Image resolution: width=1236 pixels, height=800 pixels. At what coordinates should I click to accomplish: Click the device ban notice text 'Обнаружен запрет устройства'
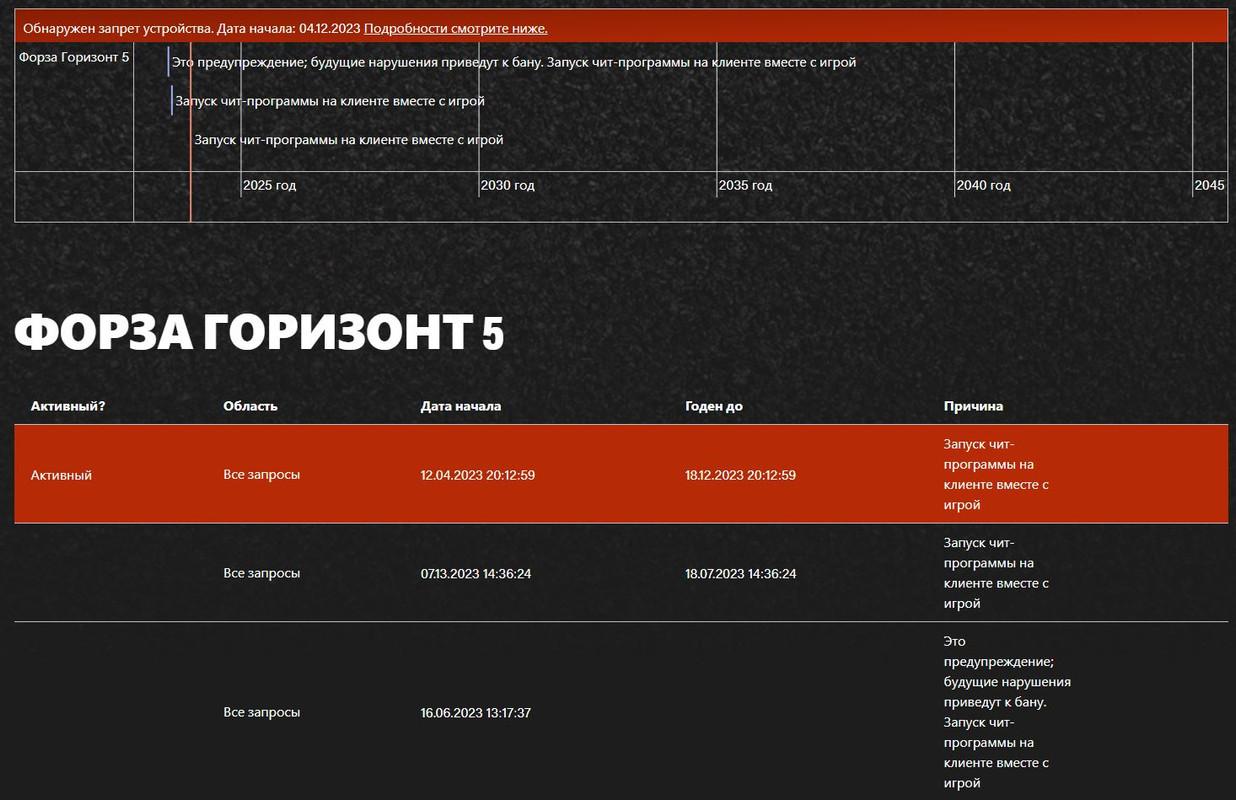[x=116, y=28]
